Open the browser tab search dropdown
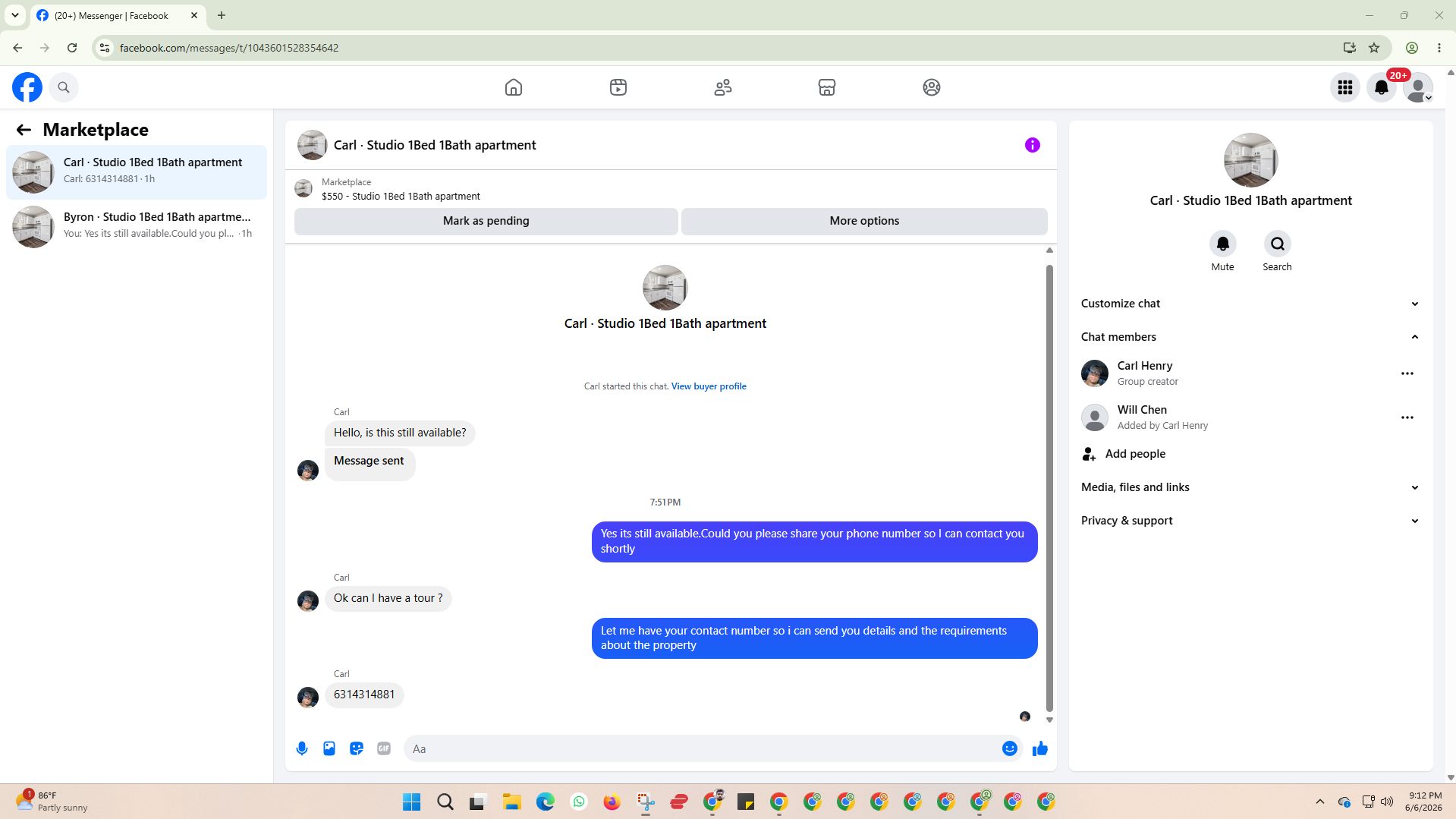 (15, 15)
